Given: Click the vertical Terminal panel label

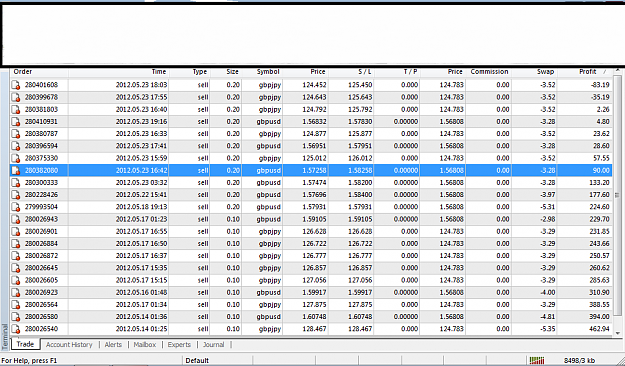Looking at the screenshot, I should 5,337.
